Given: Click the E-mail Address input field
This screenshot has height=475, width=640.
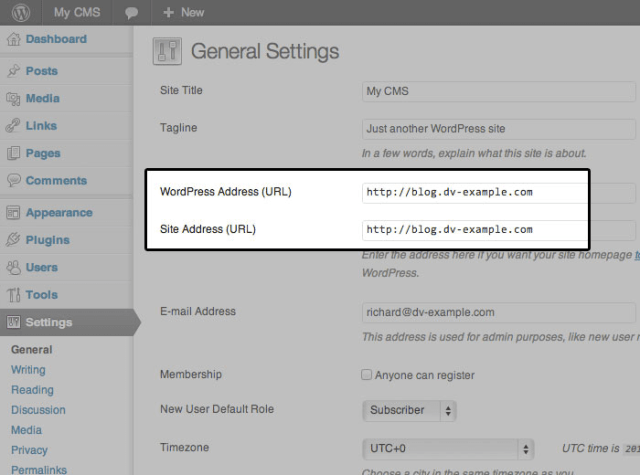Looking at the screenshot, I should pos(498,313).
